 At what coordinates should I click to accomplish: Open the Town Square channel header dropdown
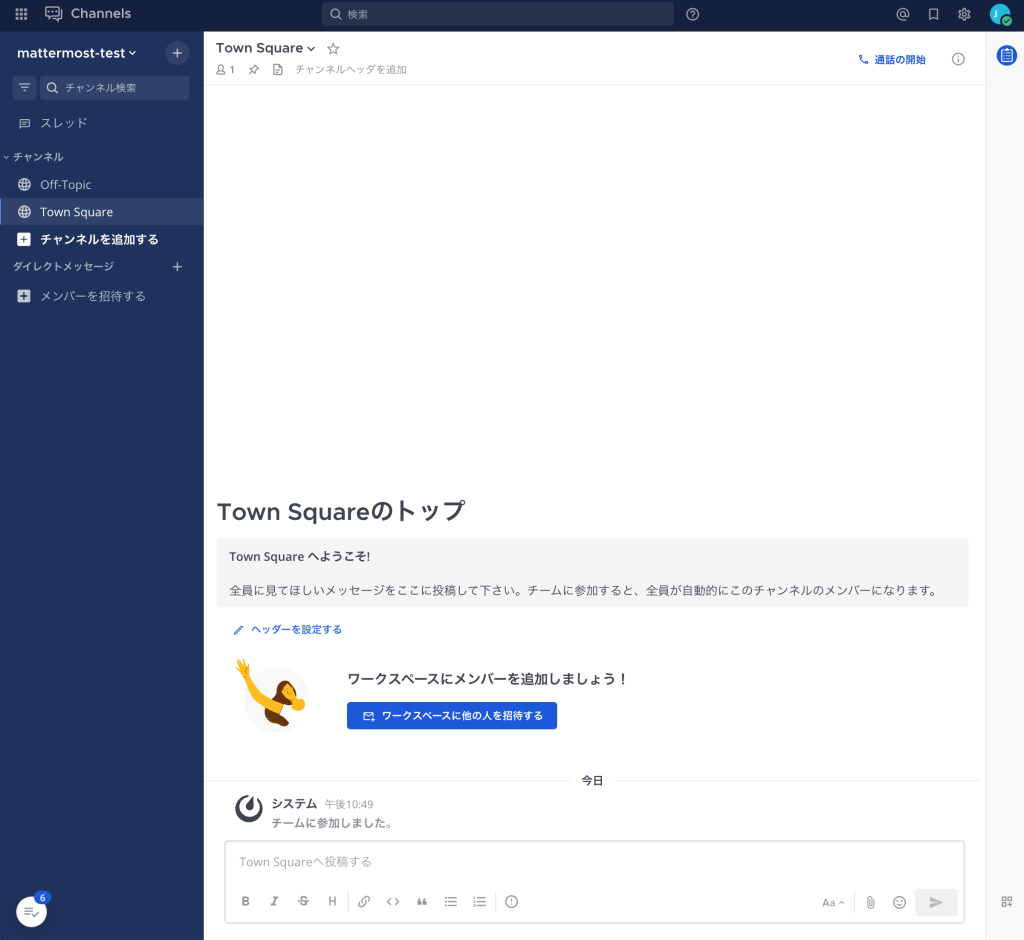tap(265, 48)
